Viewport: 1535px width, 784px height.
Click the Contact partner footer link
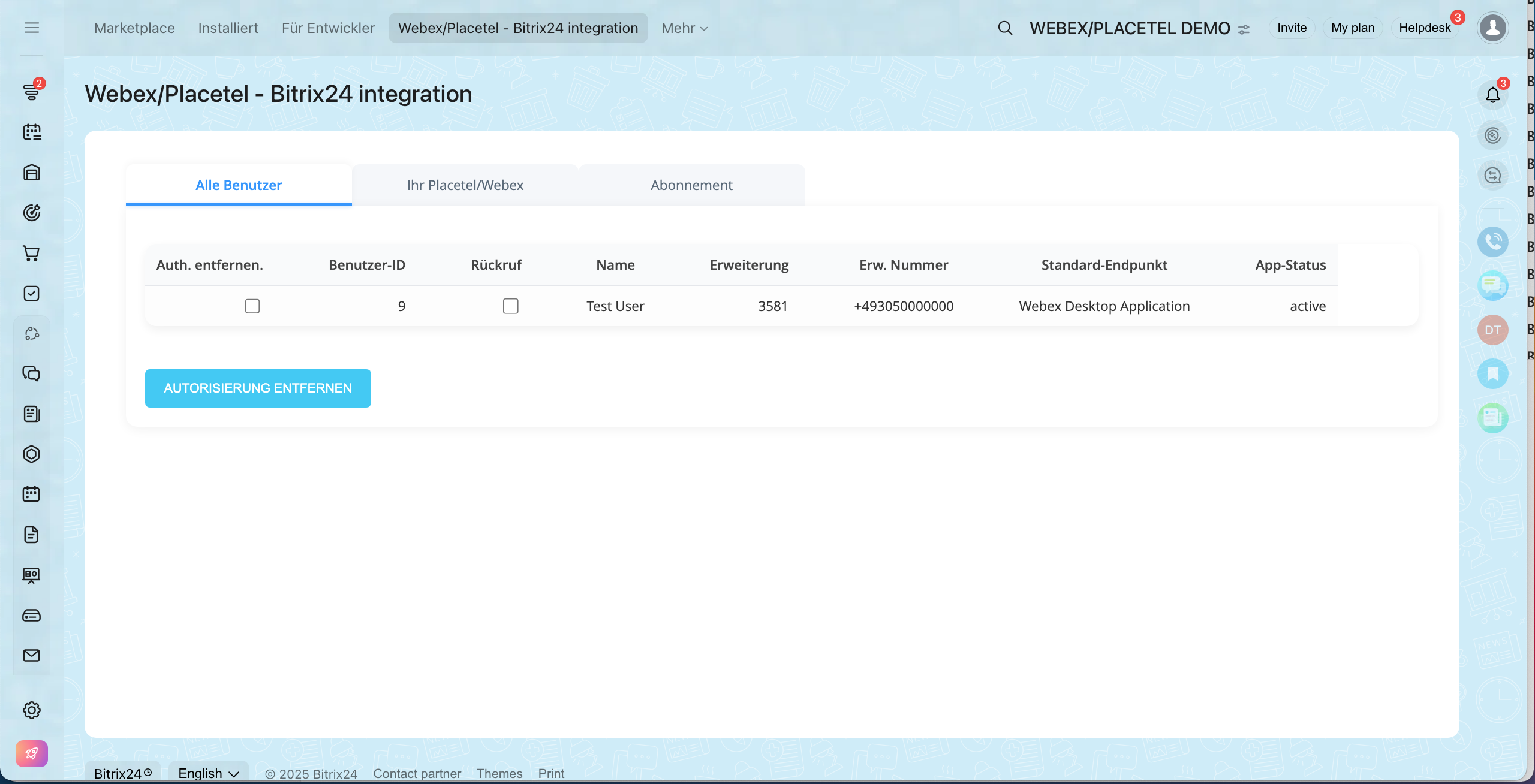(x=417, y=774)
